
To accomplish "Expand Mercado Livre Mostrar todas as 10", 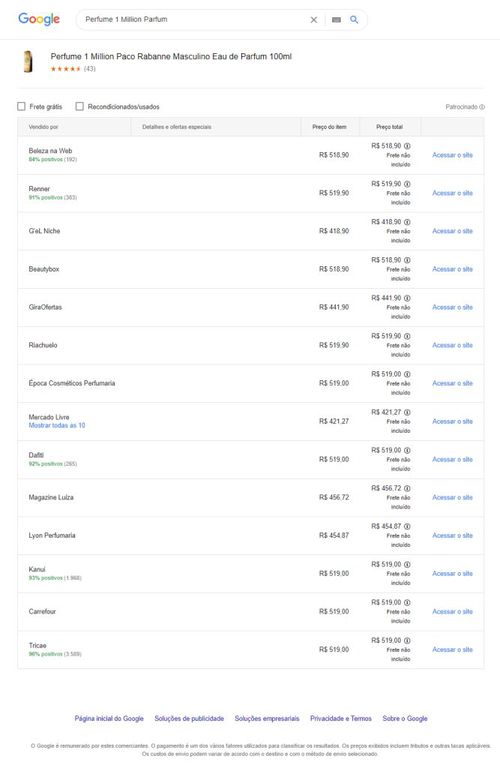I will coord(57,426).
